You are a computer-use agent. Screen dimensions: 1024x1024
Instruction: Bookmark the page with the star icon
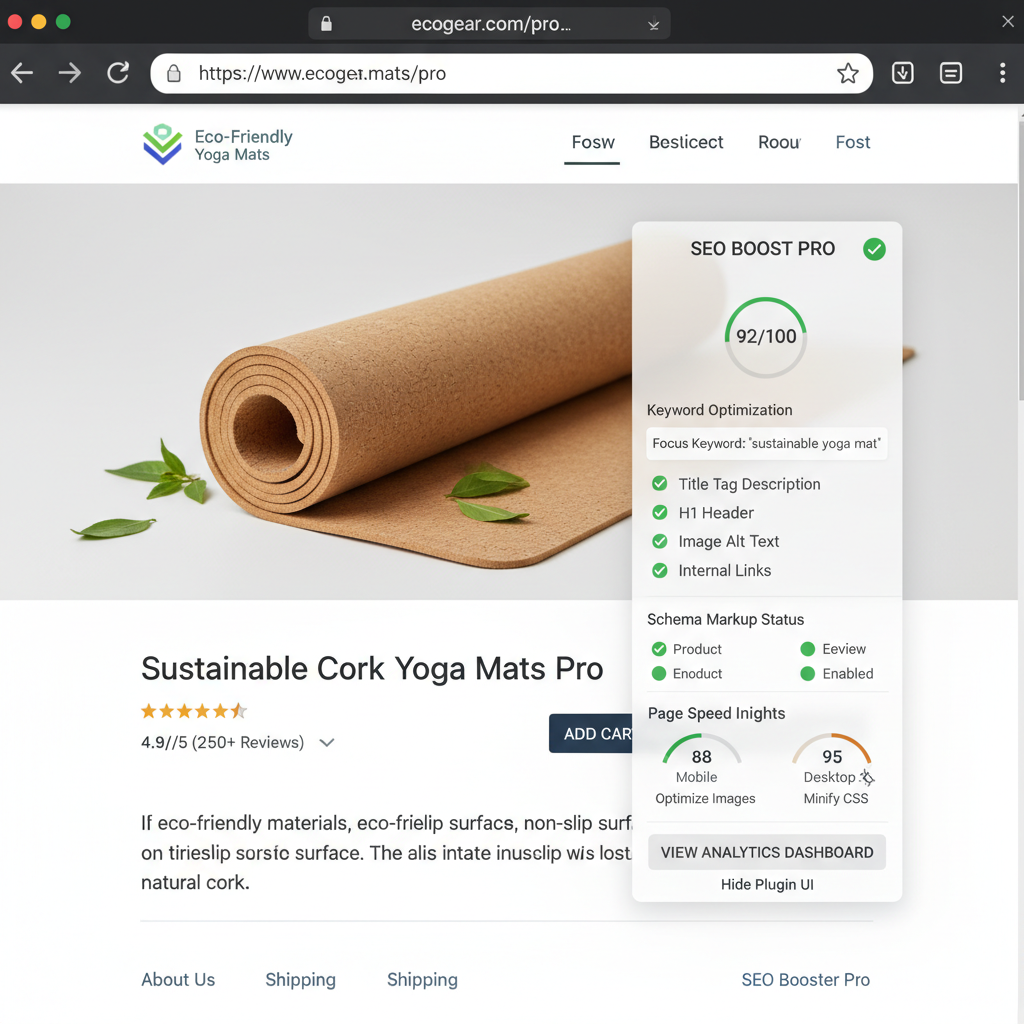(848, 73)
